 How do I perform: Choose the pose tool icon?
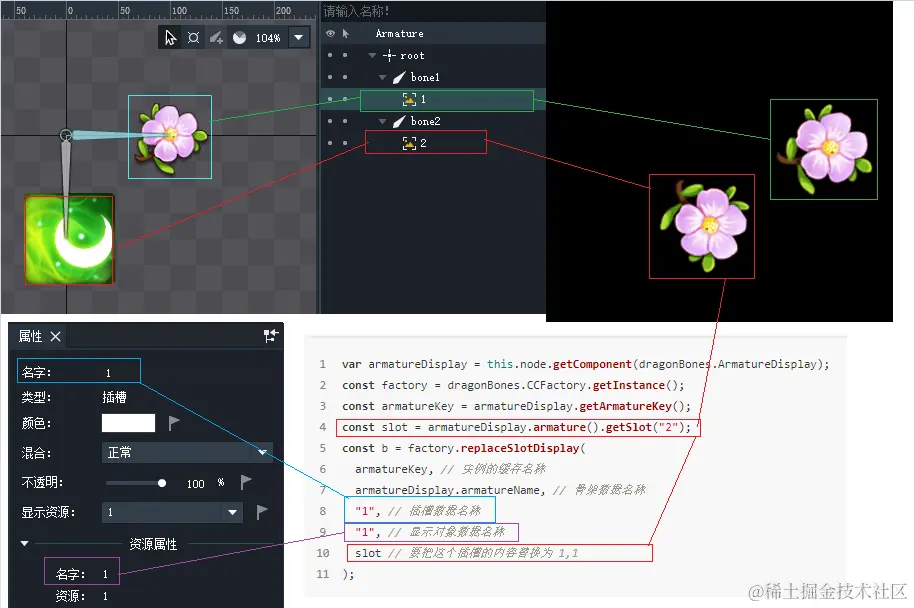194,38
